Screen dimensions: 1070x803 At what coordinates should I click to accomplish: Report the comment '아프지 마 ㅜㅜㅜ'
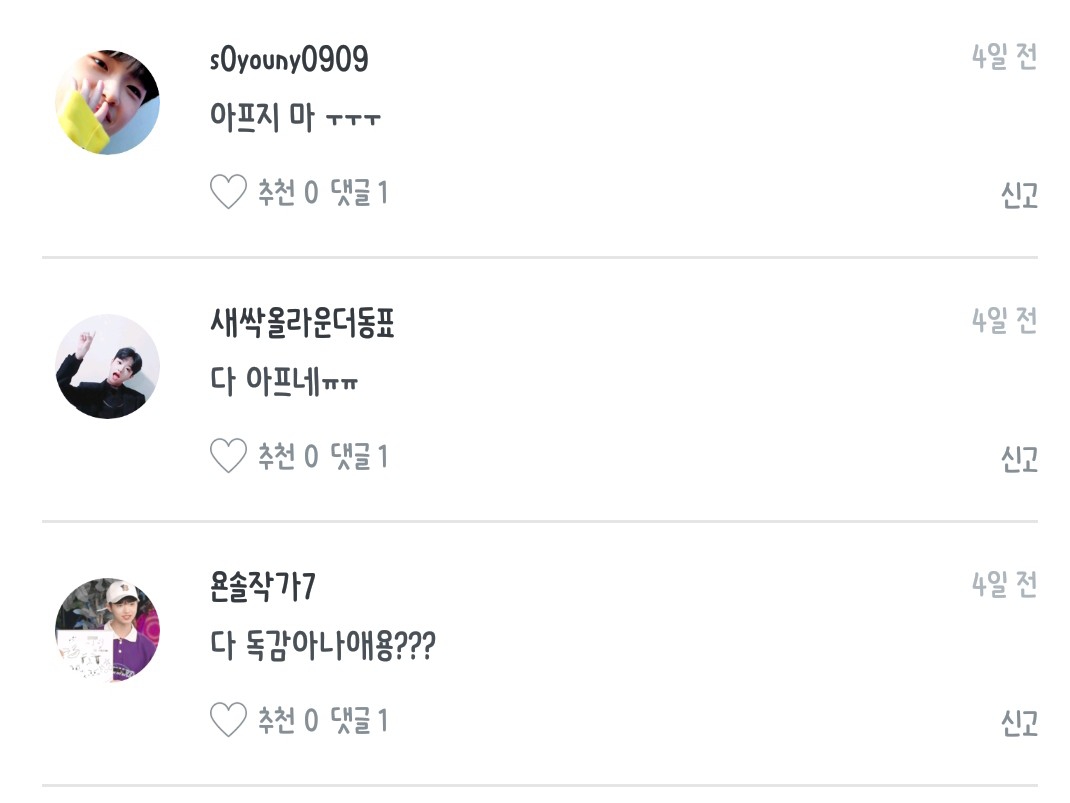coord(1019,195)
